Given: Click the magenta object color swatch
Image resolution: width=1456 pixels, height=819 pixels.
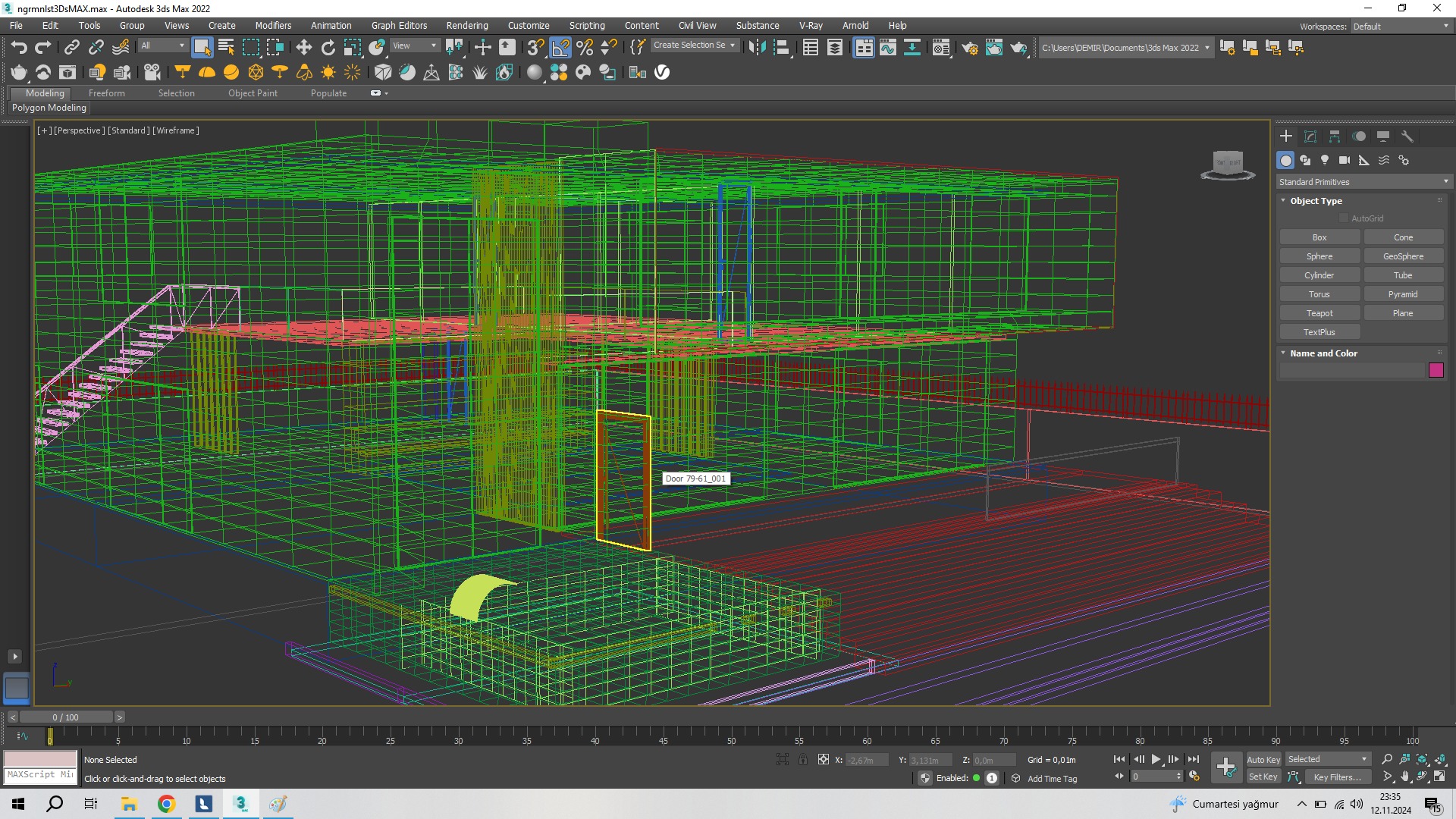Looking at the screenshot, I should pyautogui.click(x=1436, y=370).
